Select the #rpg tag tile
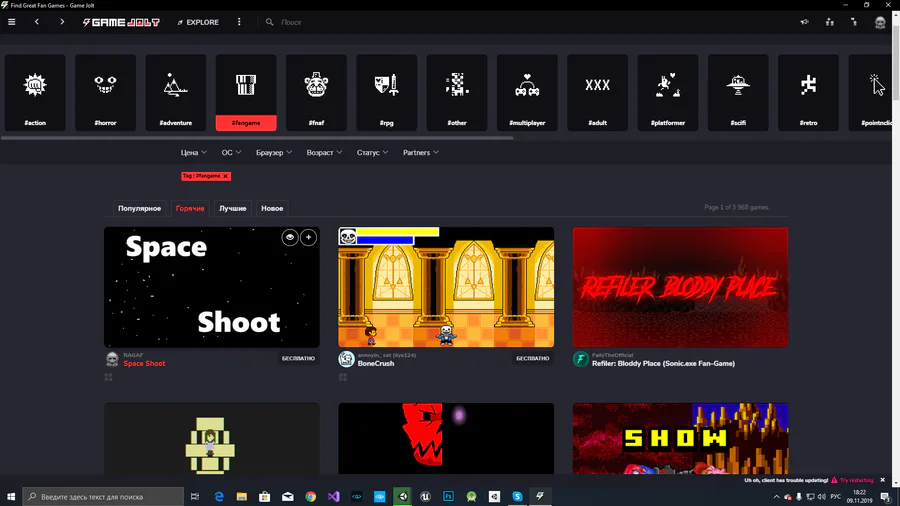The width and height of the screenshot is (900, 506). click(387, 92)
